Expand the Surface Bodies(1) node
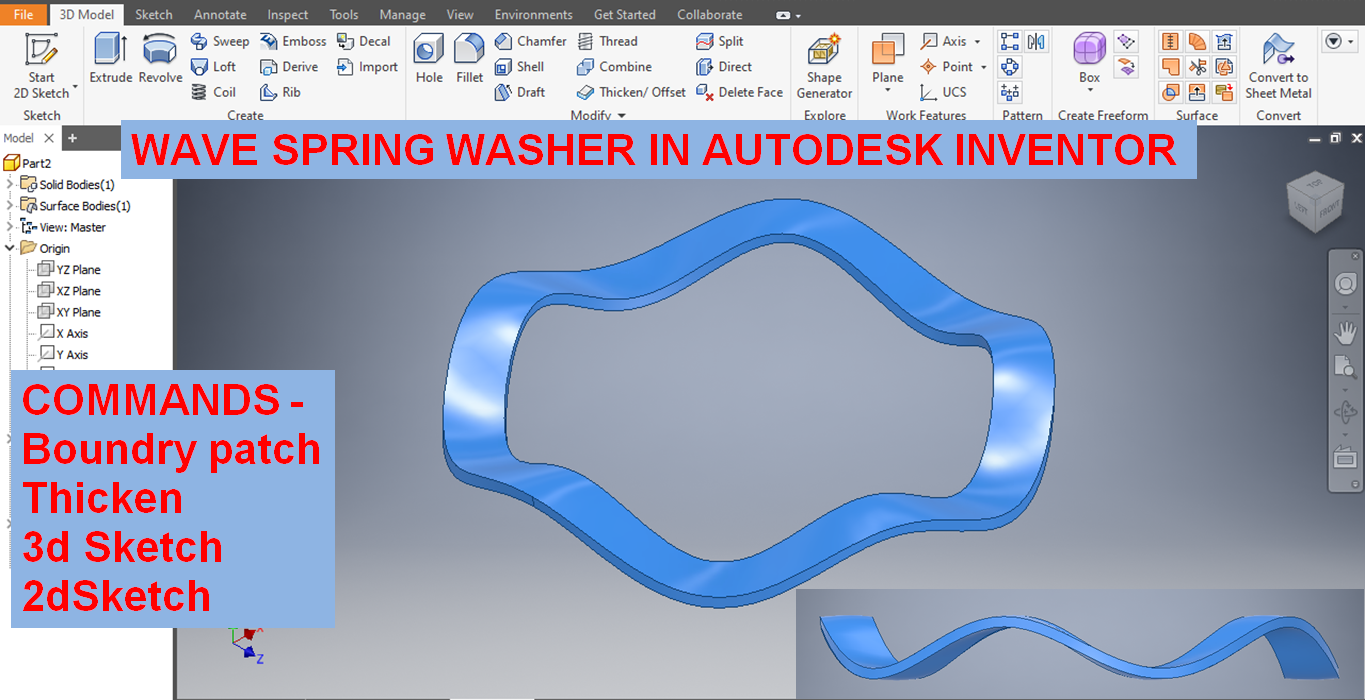Viewport: 1365px width, 700px height. tap(10, 205)
